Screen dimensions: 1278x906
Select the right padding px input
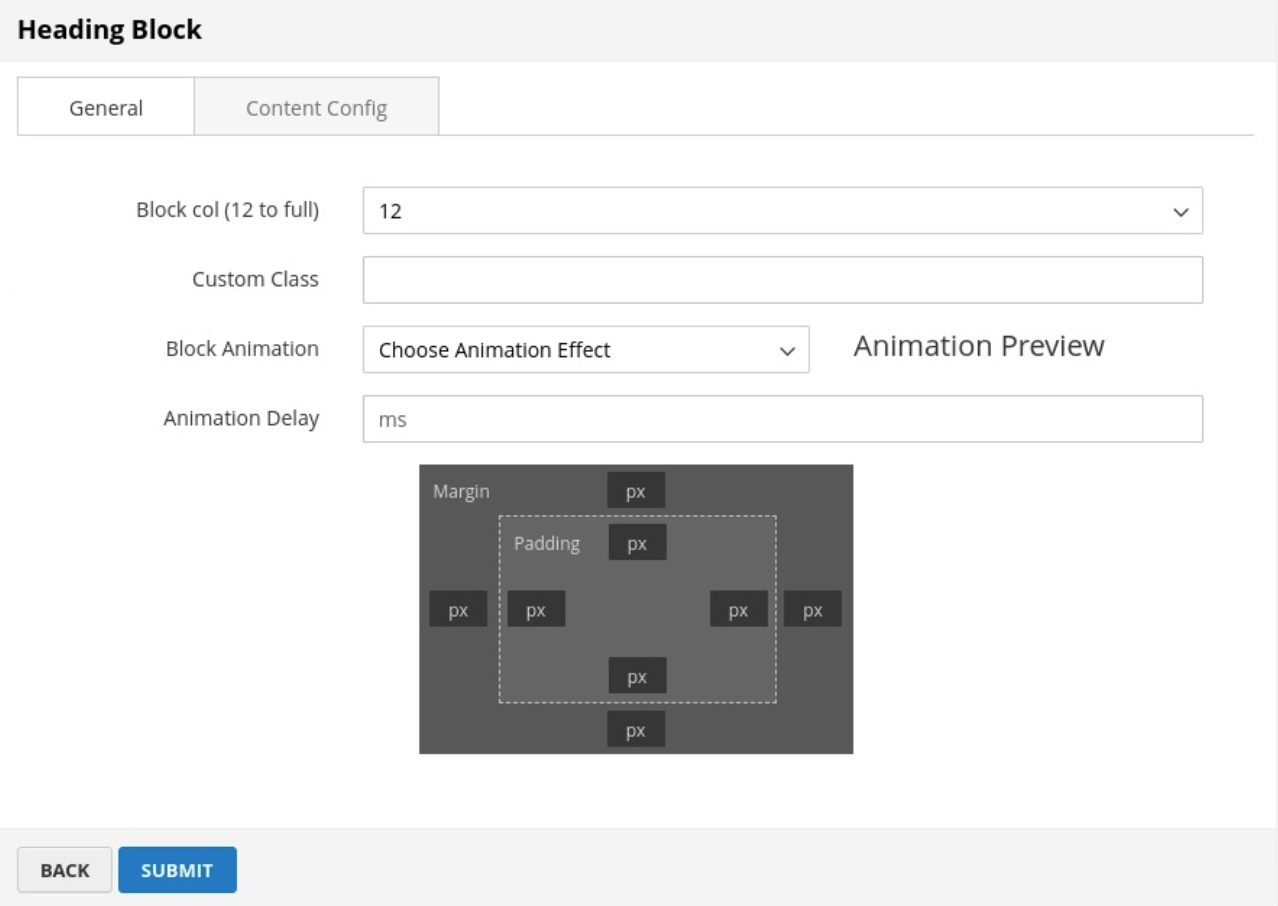tap(738, 609)
